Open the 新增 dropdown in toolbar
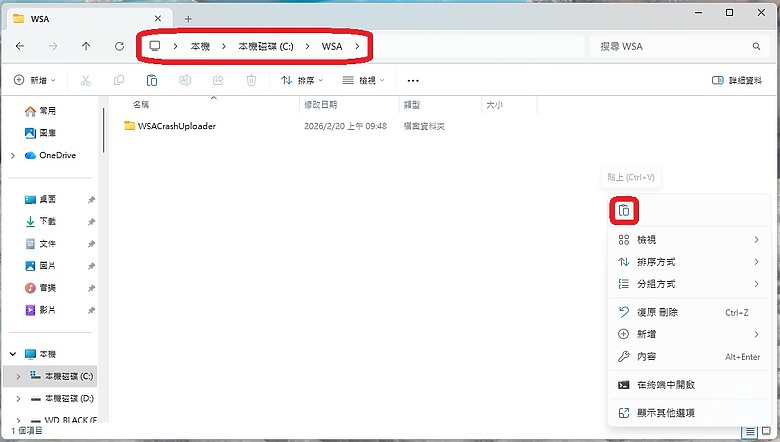 point(34,80)
